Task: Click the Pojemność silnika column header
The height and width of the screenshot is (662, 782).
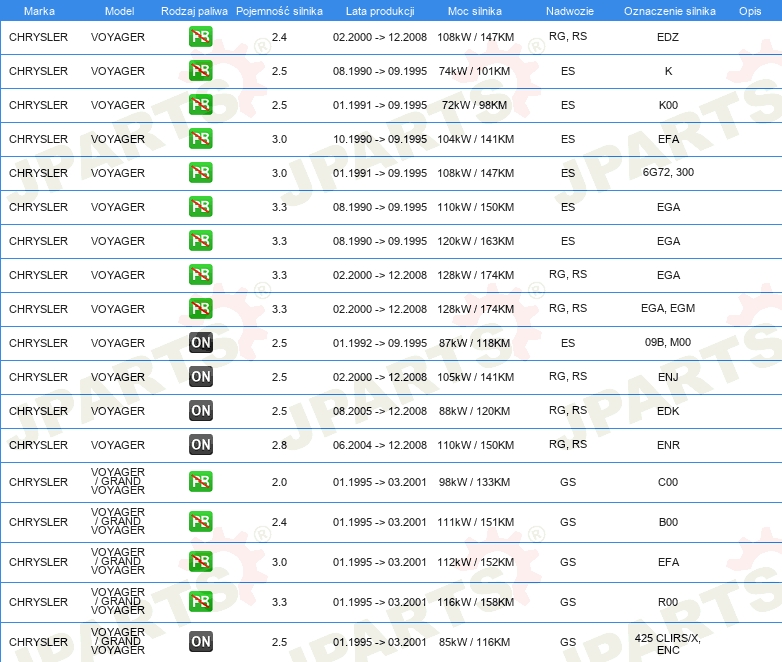Action: [279, 10]
